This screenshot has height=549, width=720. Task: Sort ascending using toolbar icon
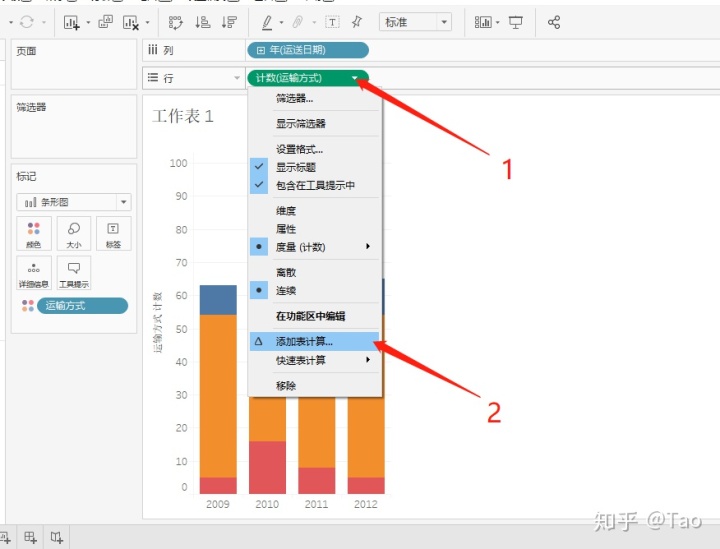point(202,22)
